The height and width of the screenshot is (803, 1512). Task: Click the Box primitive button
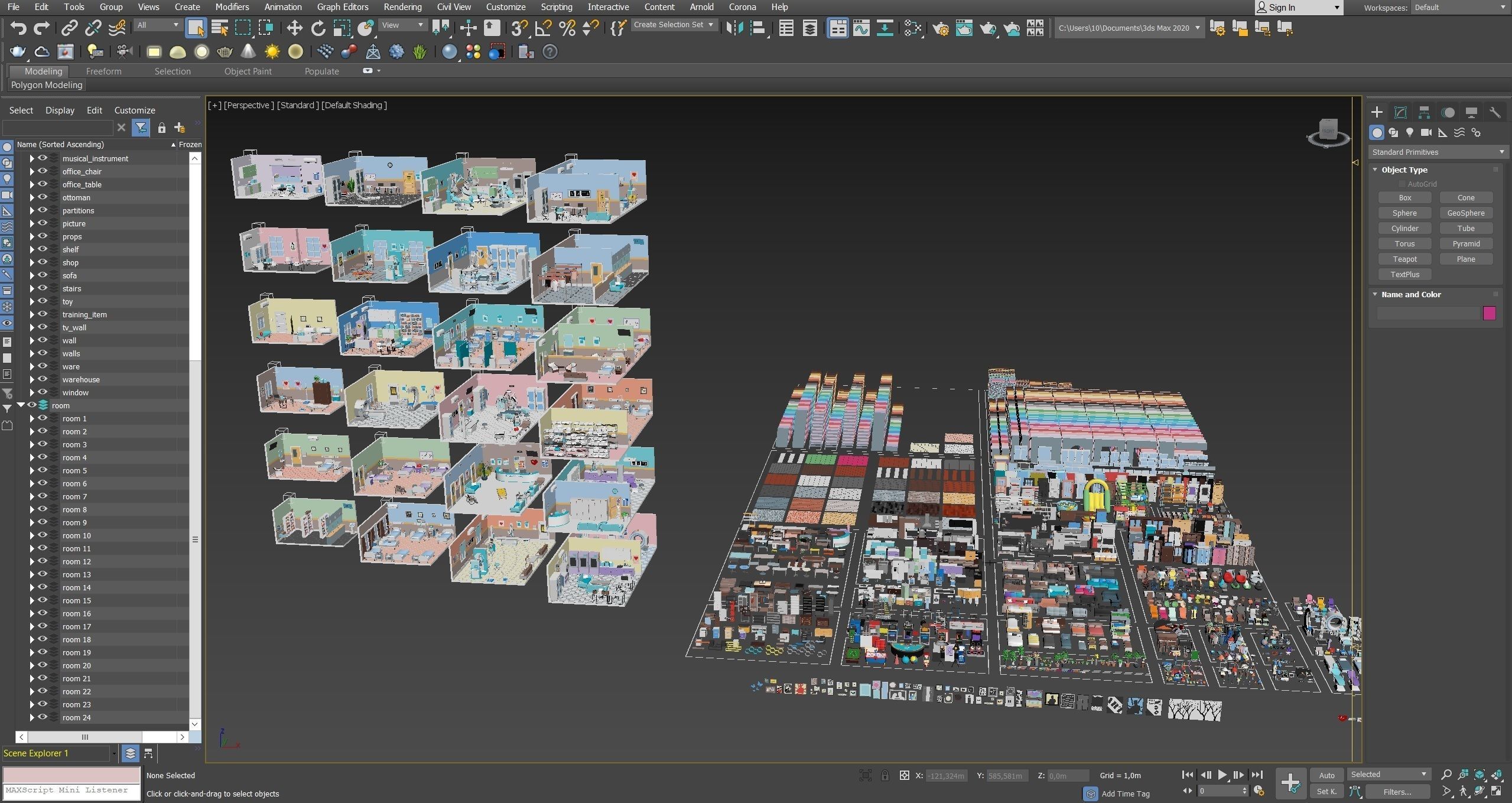click(1404, 198)
